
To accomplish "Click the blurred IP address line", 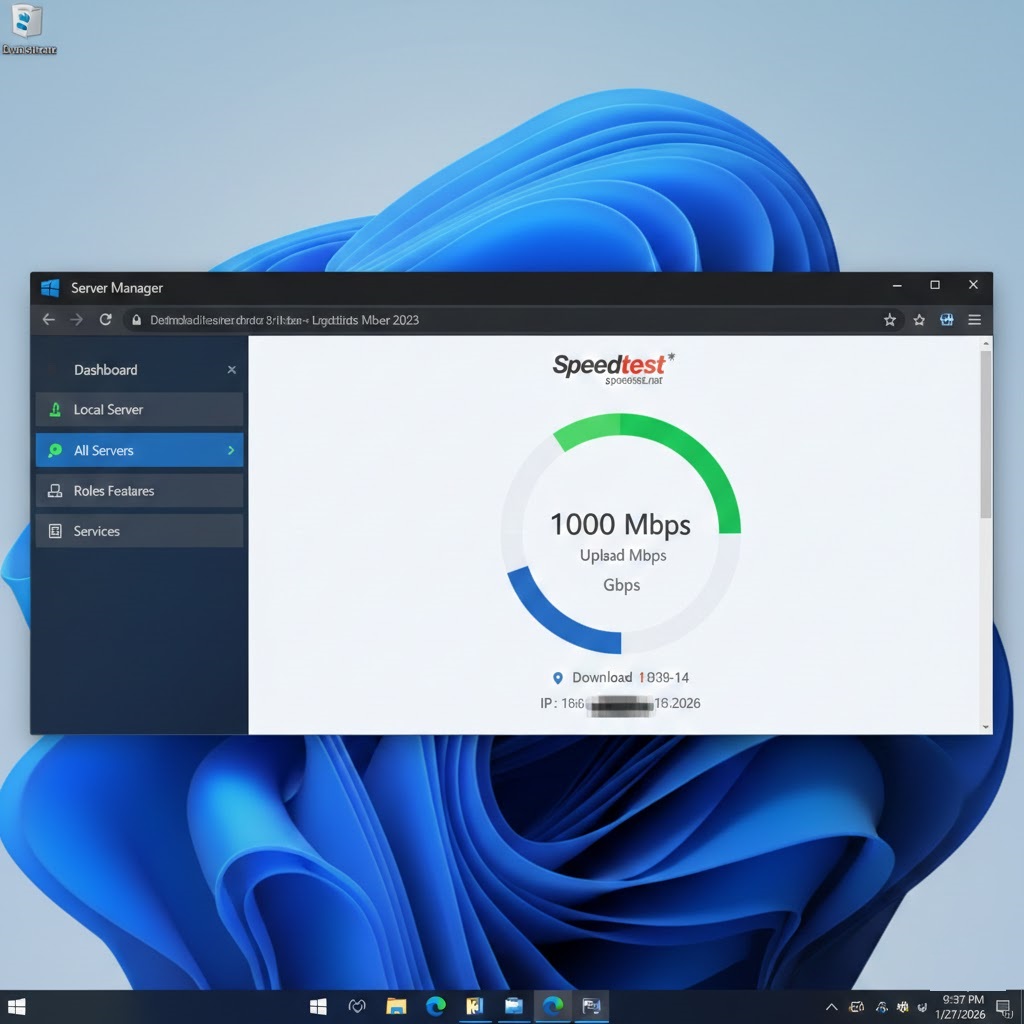I will point(620,704).
